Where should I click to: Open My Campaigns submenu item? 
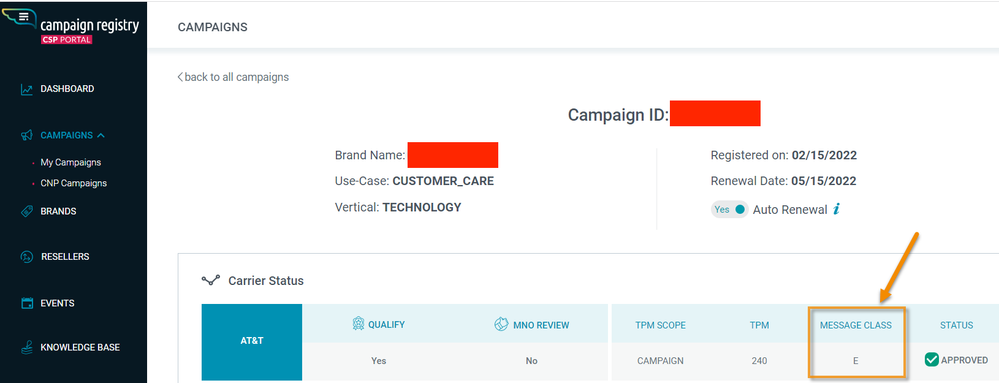coord(71,163)
